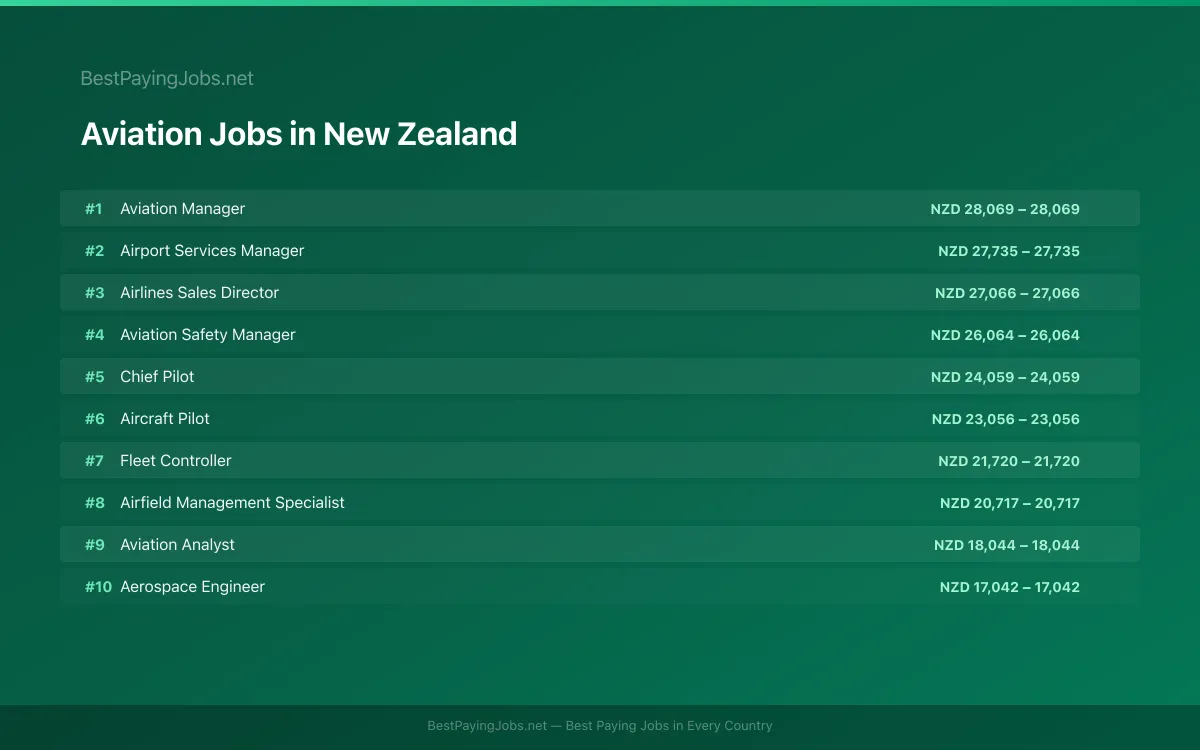Click the 'NZD 23,056 – 23,056' salary value

[1006, 419]
